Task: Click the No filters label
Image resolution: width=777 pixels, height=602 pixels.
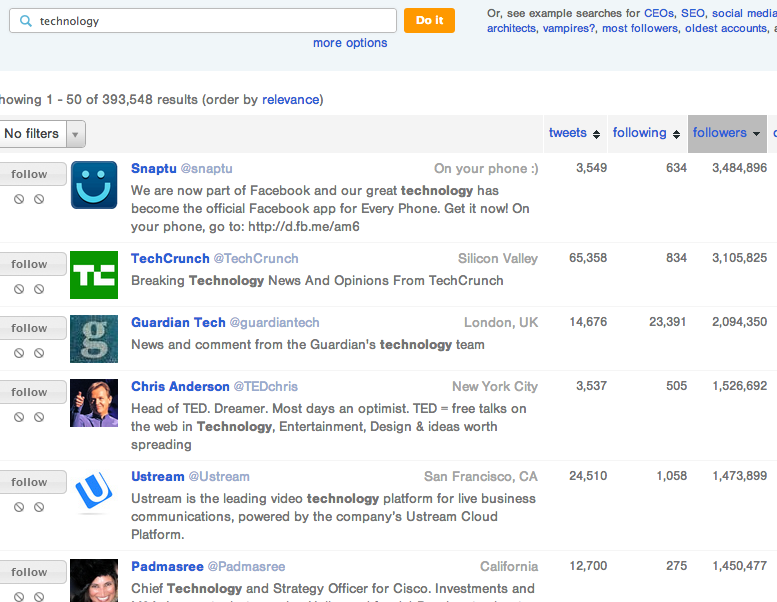Action: 32,134
